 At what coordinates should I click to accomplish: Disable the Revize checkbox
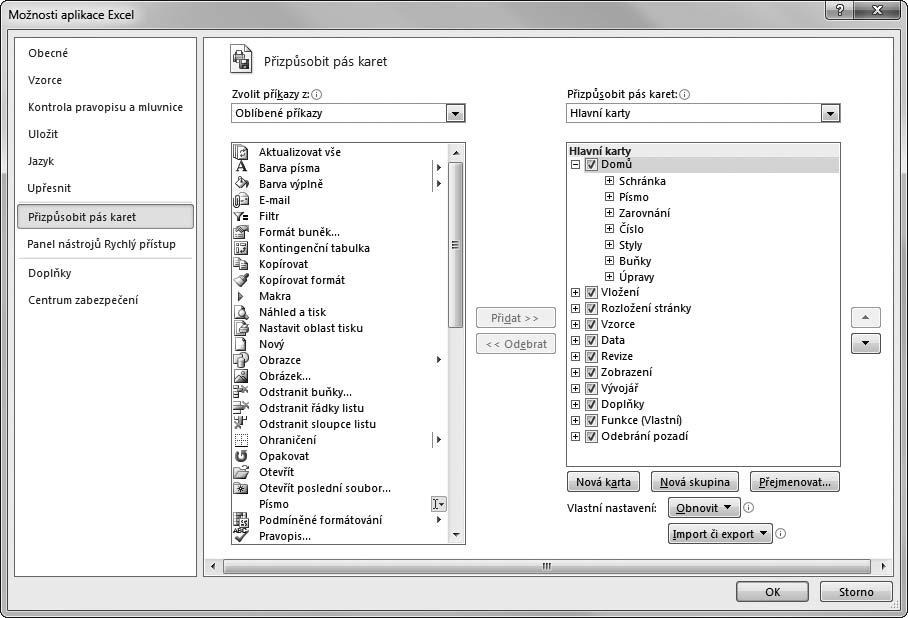coord(591,356)
